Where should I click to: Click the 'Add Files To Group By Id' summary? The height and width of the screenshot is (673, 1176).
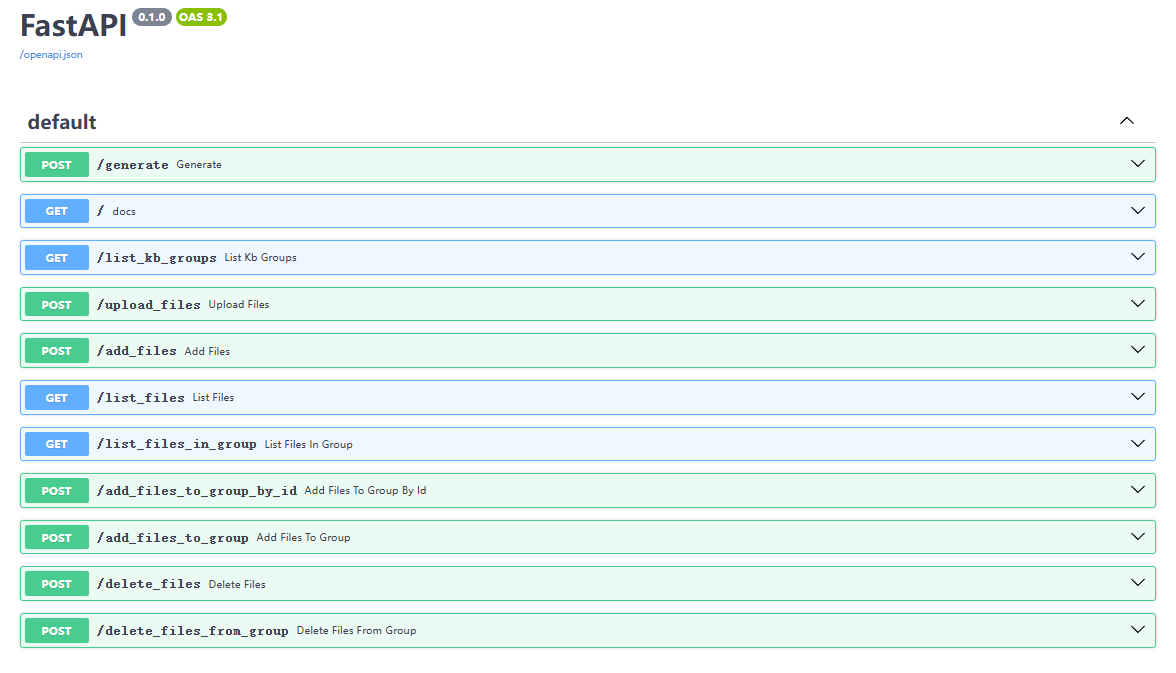(x=365, y=490)
